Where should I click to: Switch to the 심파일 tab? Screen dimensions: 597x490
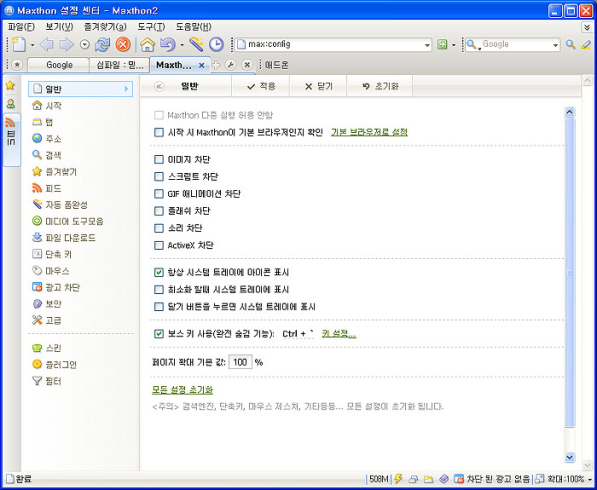[x=119, y=65]
